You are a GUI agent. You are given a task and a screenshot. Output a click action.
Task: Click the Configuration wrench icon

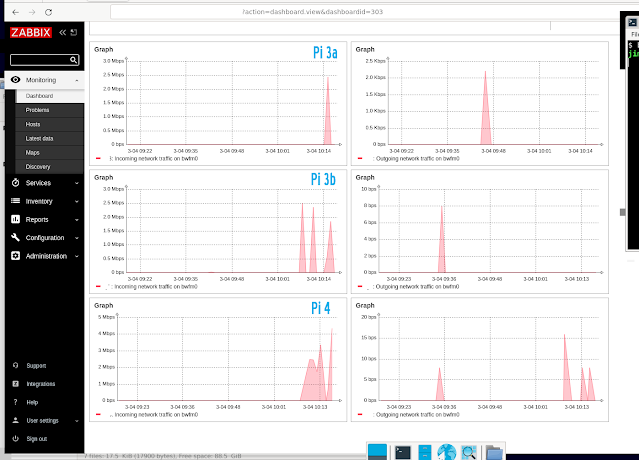15,237
